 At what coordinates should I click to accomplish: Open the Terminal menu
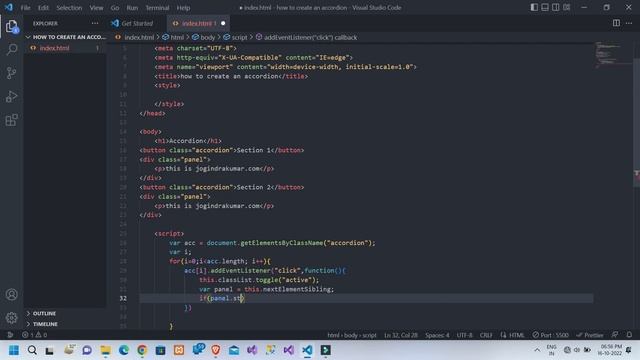point(157,8)
